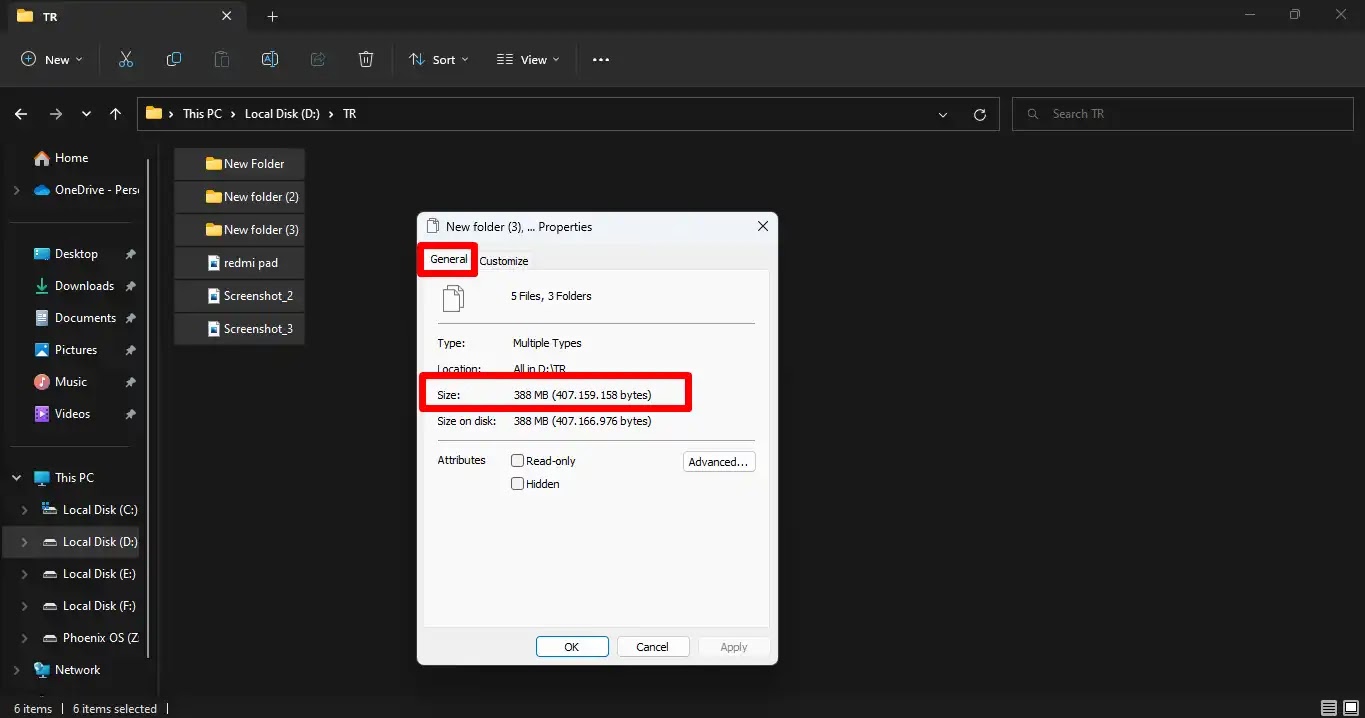Expand Local Disk (E:) tree node
This screenshot has height=718, width=1365.
click(25, 574)
